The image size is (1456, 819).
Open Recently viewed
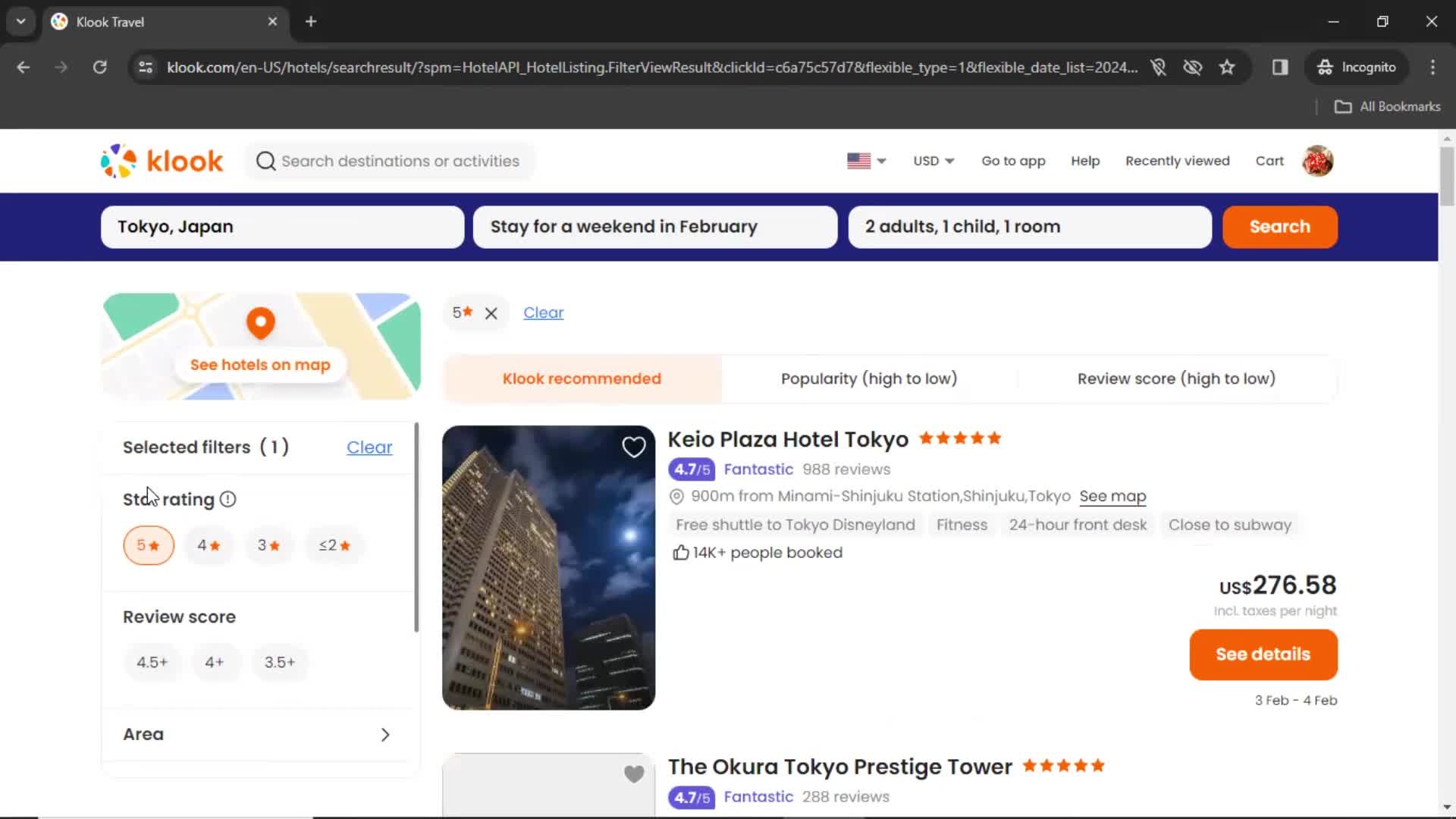[x=1177, y=161]
